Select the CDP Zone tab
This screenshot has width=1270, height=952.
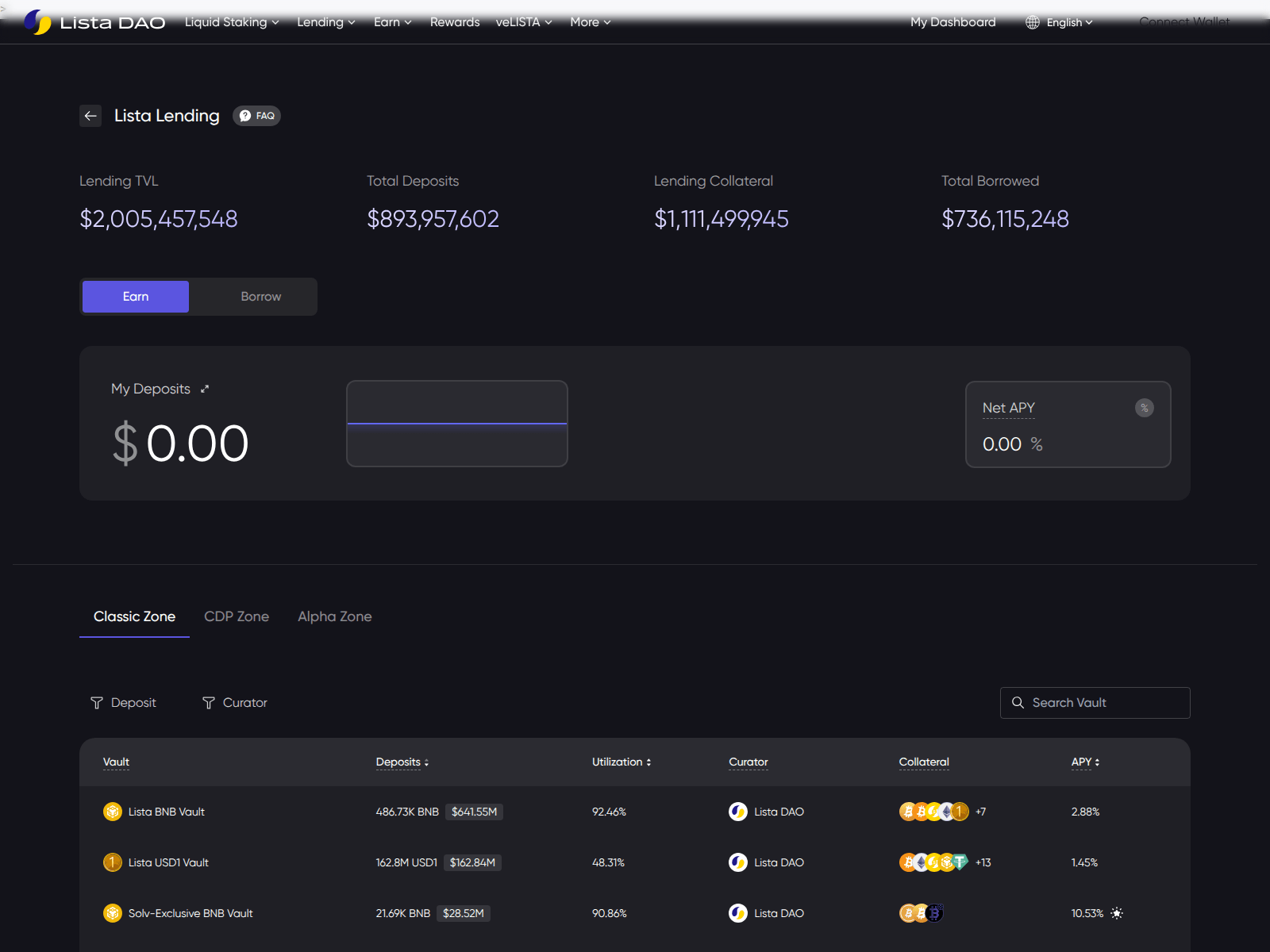[x=237, y=616]
